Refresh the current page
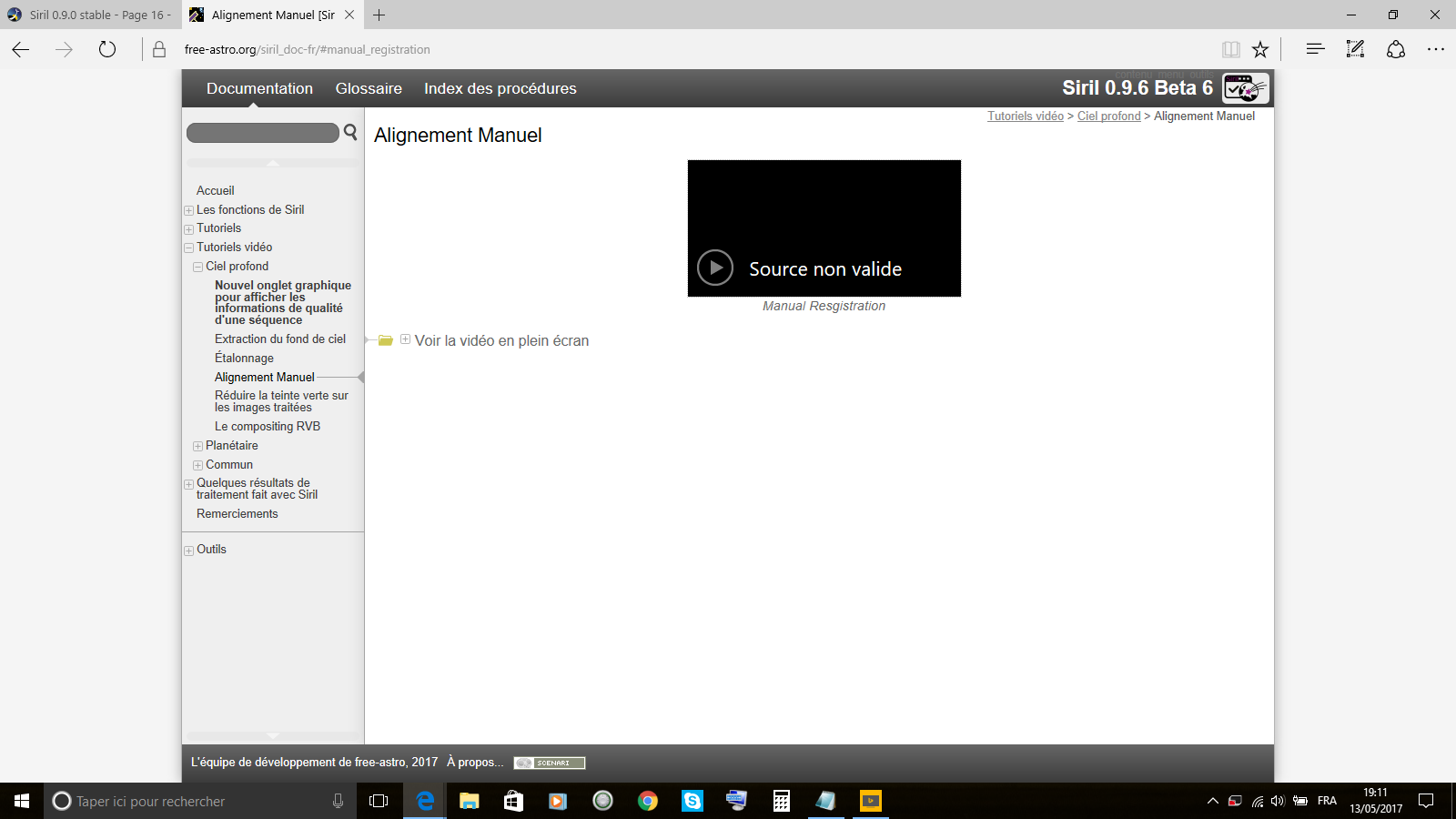 pyautogui.click(x=107, y=49)
